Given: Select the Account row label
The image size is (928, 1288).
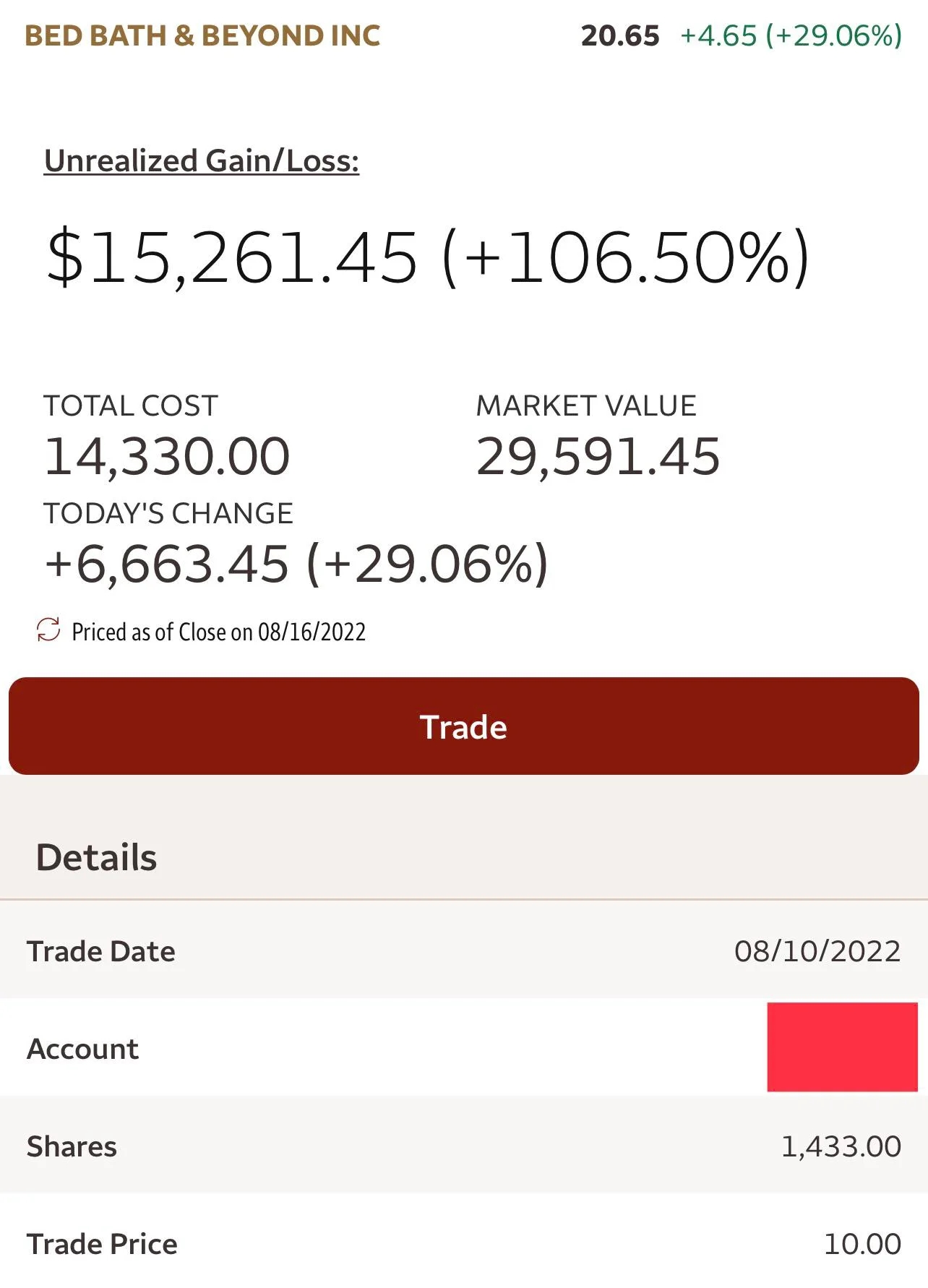Looking at the screenshot, I should coord(82,1049).
